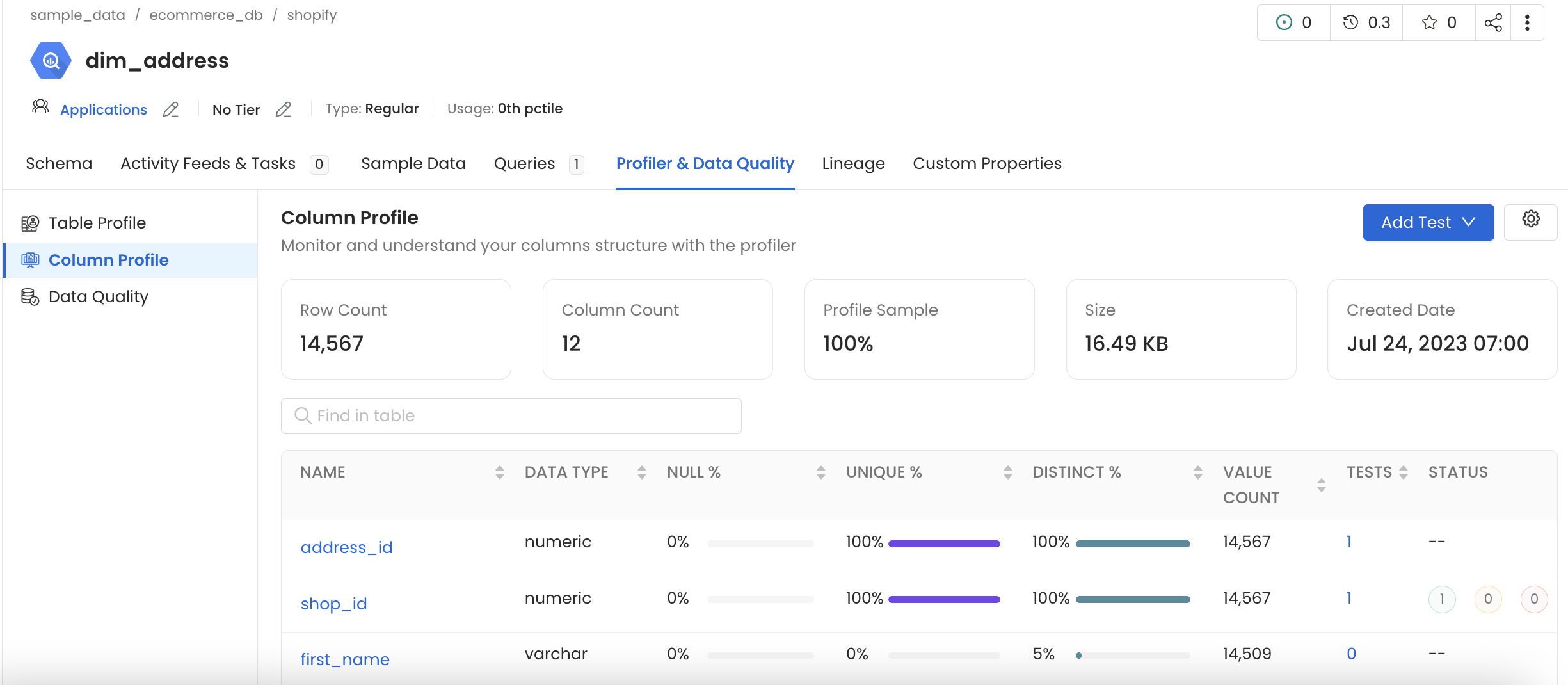The image size is (1568, 685).
Task: Open the address_id column link
Action: point(346,548)
